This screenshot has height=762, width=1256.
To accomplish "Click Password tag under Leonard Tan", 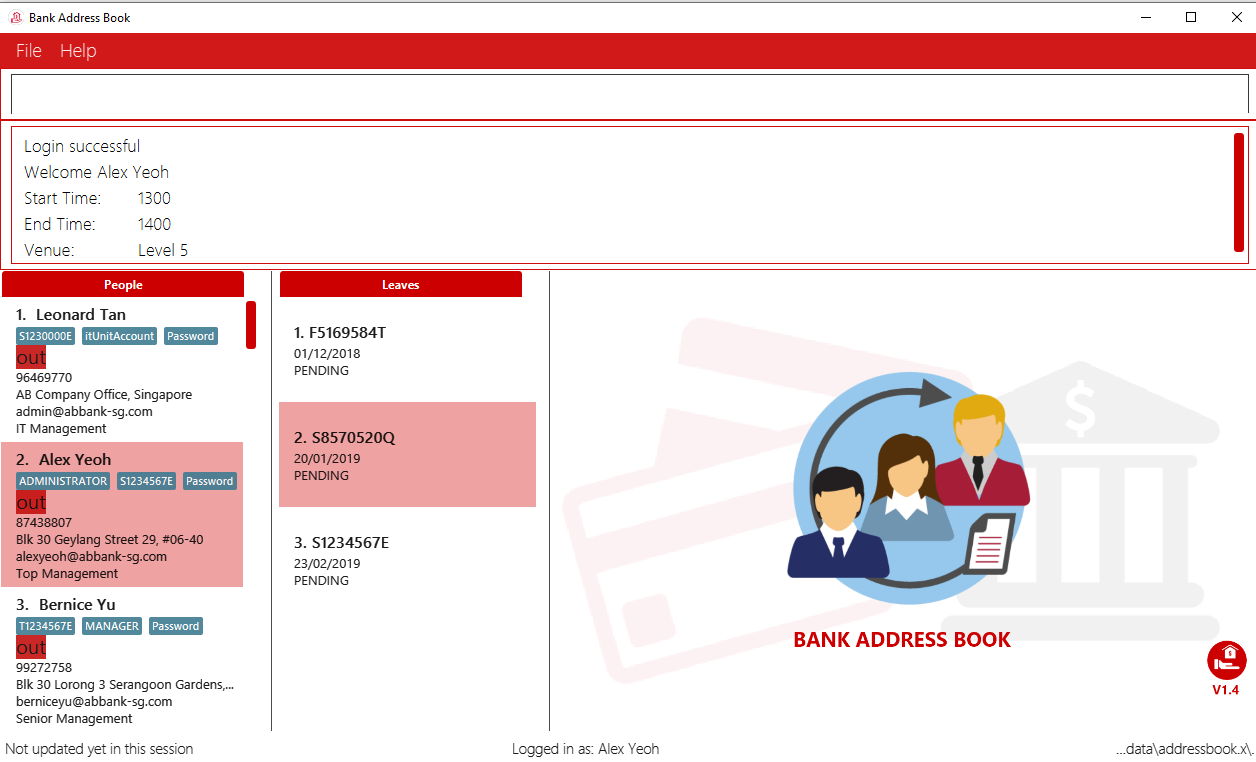I will (191, 336).
